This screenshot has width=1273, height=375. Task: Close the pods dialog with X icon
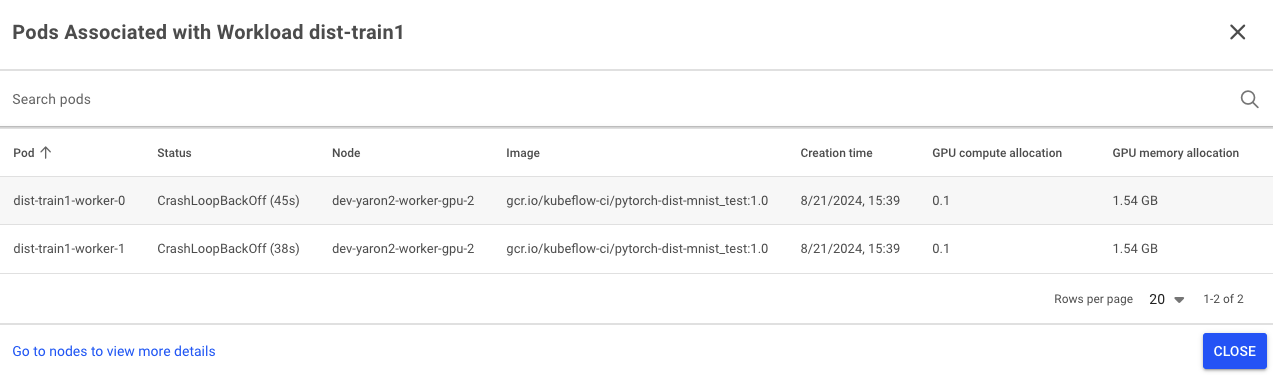click(1237, 32)
